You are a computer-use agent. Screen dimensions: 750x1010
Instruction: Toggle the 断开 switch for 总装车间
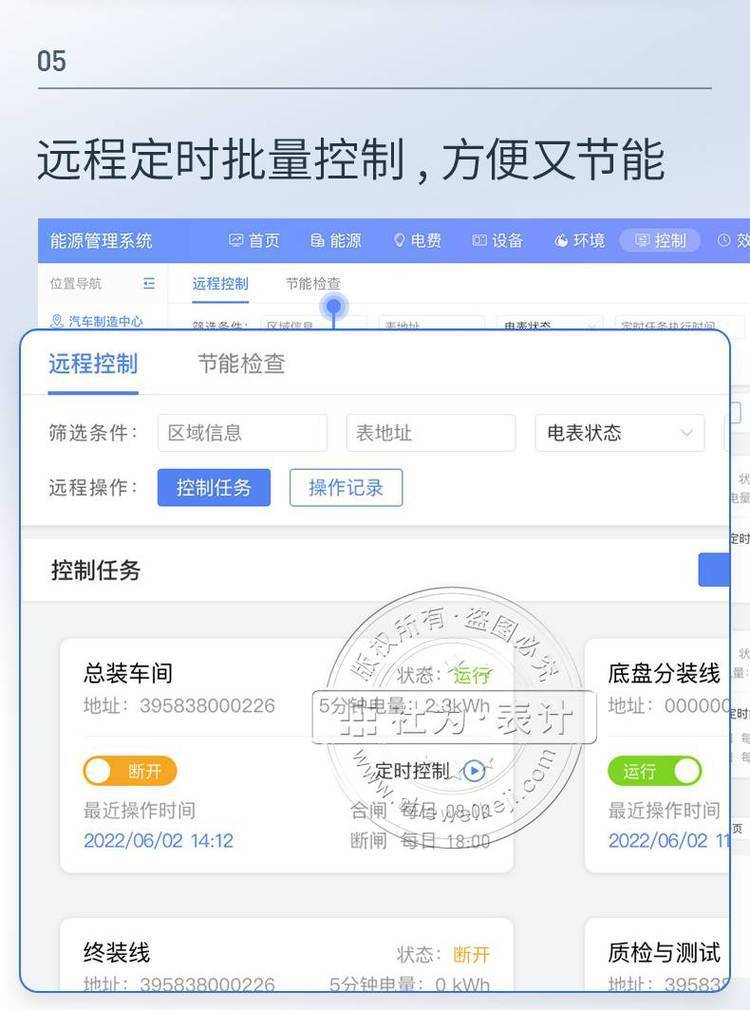tap(130, 771)
